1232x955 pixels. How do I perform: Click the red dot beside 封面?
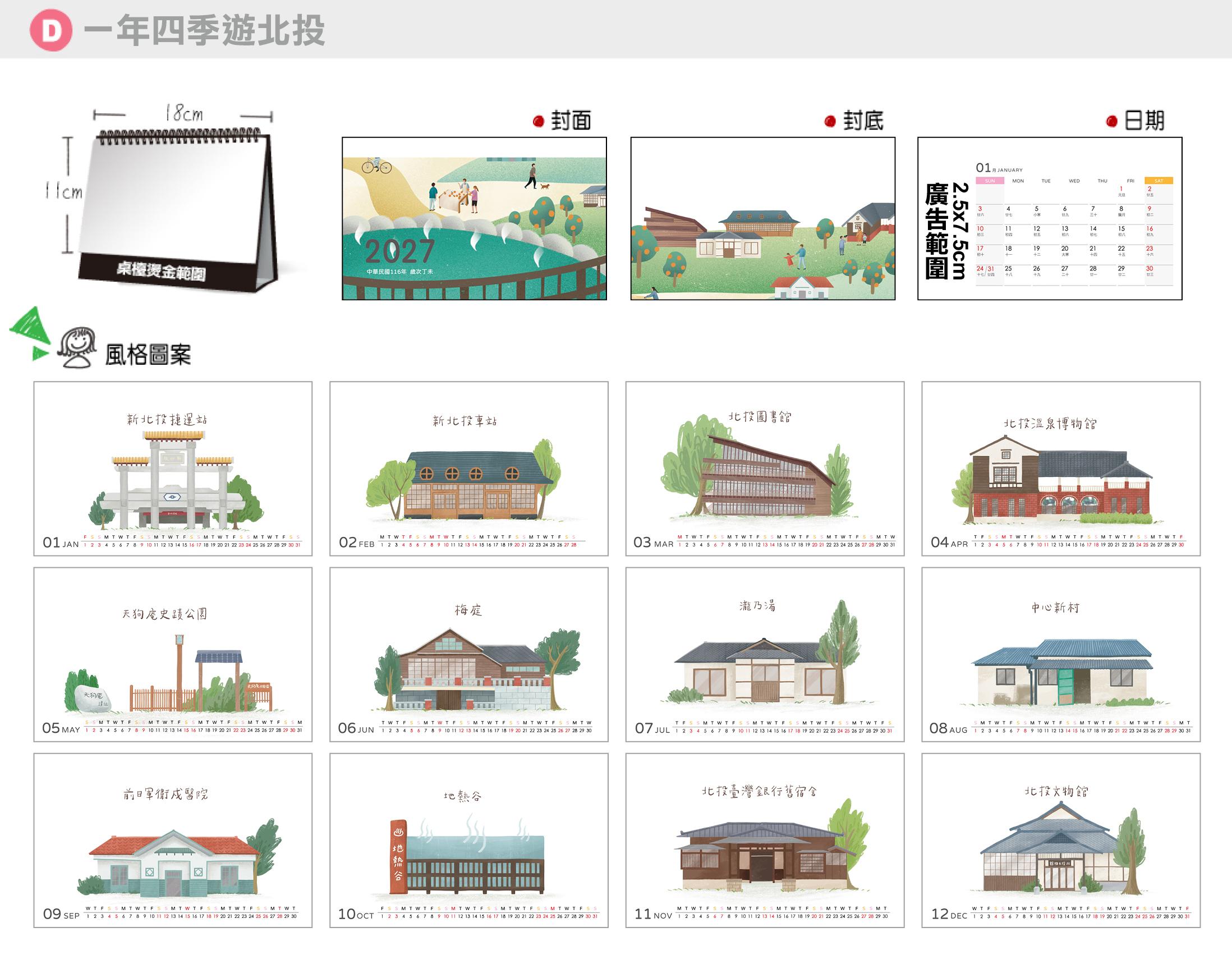(x=538, y=121)
